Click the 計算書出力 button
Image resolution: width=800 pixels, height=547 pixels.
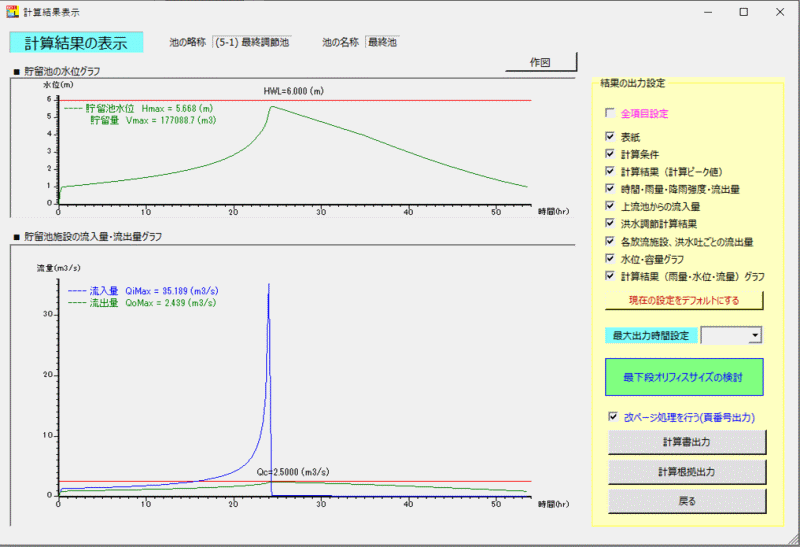pos(687,442)
